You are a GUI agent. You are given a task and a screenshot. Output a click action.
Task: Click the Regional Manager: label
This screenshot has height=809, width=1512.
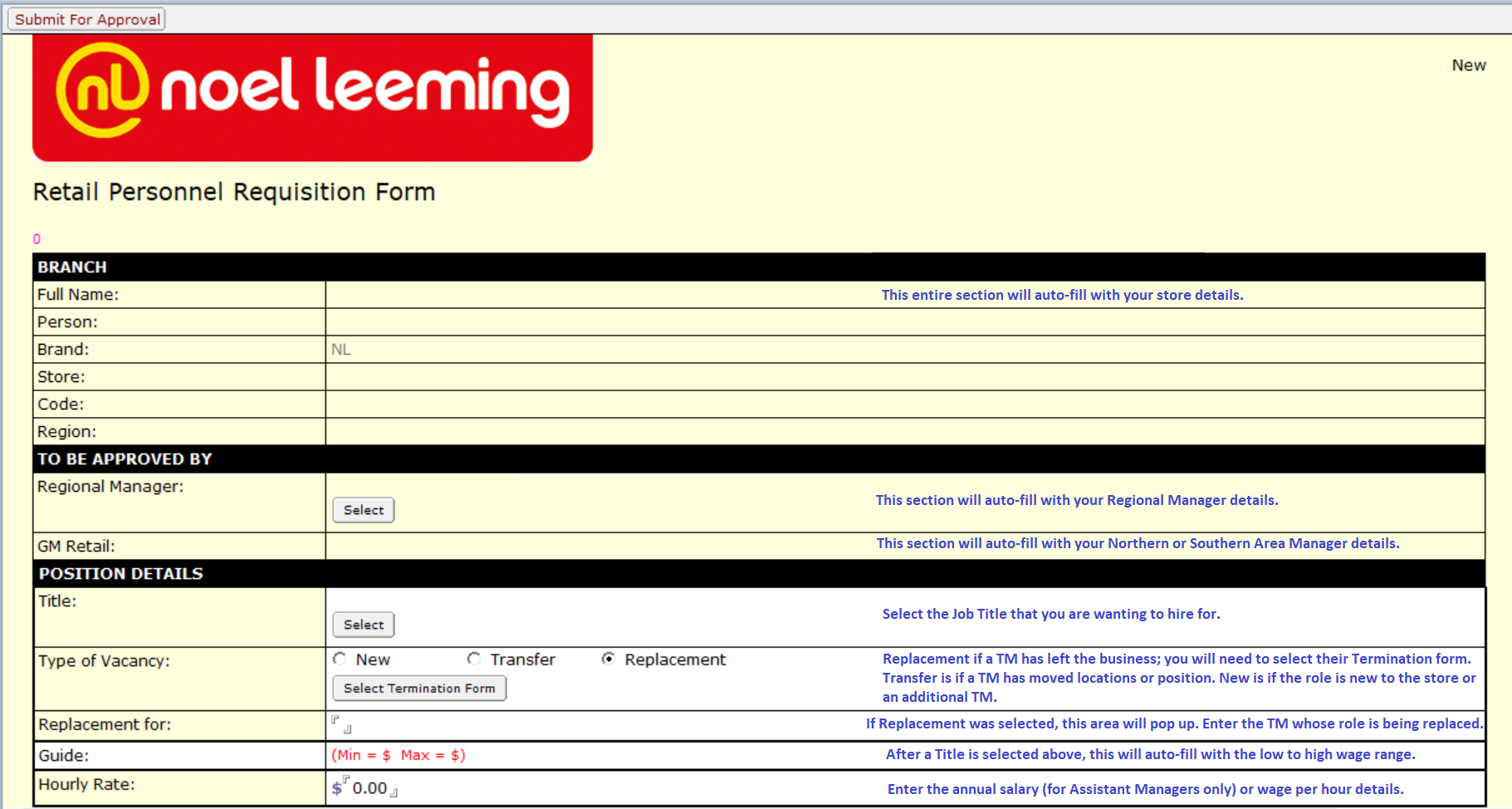click(110, 487)
